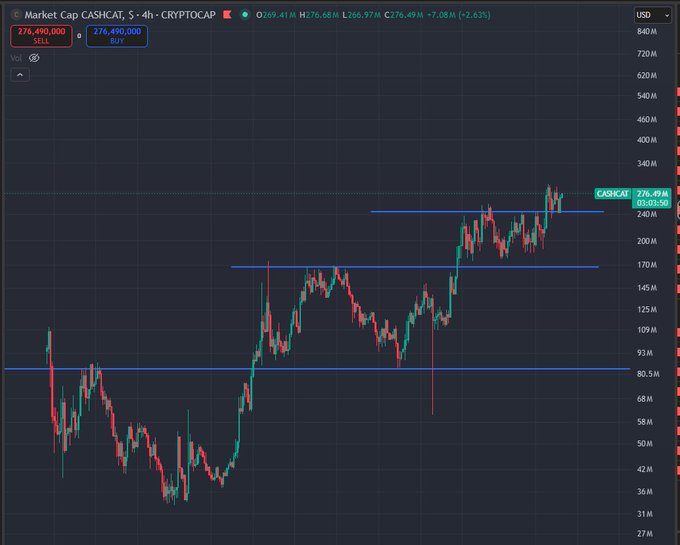This screenshot has width=680, height=545.
Task: Click the 620M price axis label
Action: (x=647, y=75)
